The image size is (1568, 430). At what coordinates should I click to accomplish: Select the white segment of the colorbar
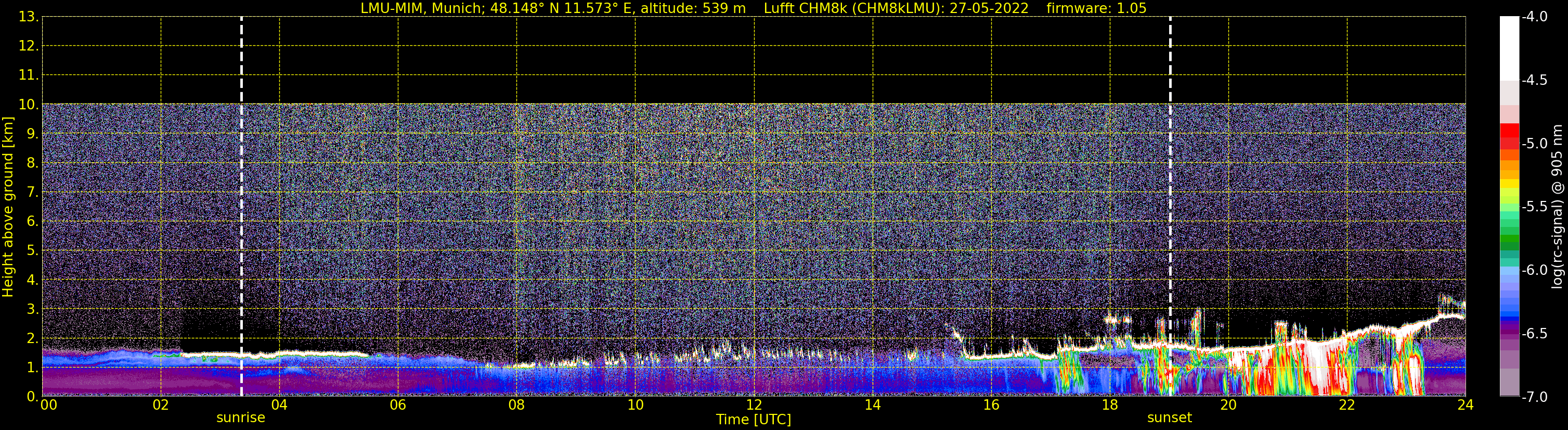point(1509,49)
